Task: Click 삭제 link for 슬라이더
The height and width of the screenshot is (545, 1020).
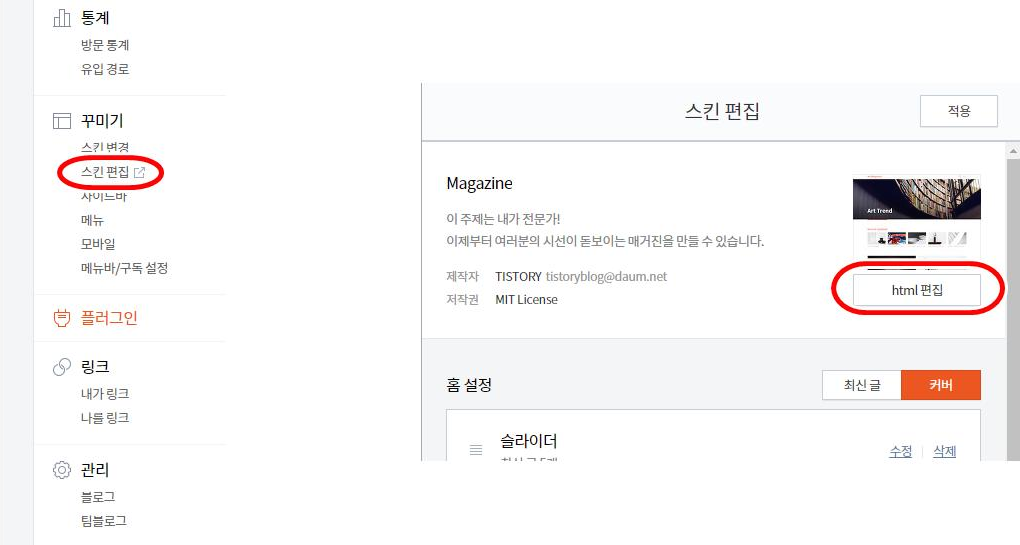Action: 945,451
